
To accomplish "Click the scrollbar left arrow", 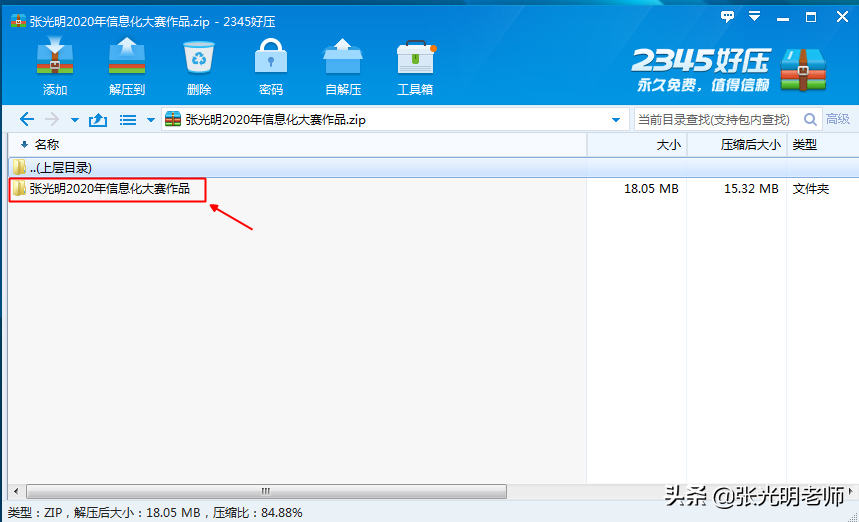I will point(16,491).
